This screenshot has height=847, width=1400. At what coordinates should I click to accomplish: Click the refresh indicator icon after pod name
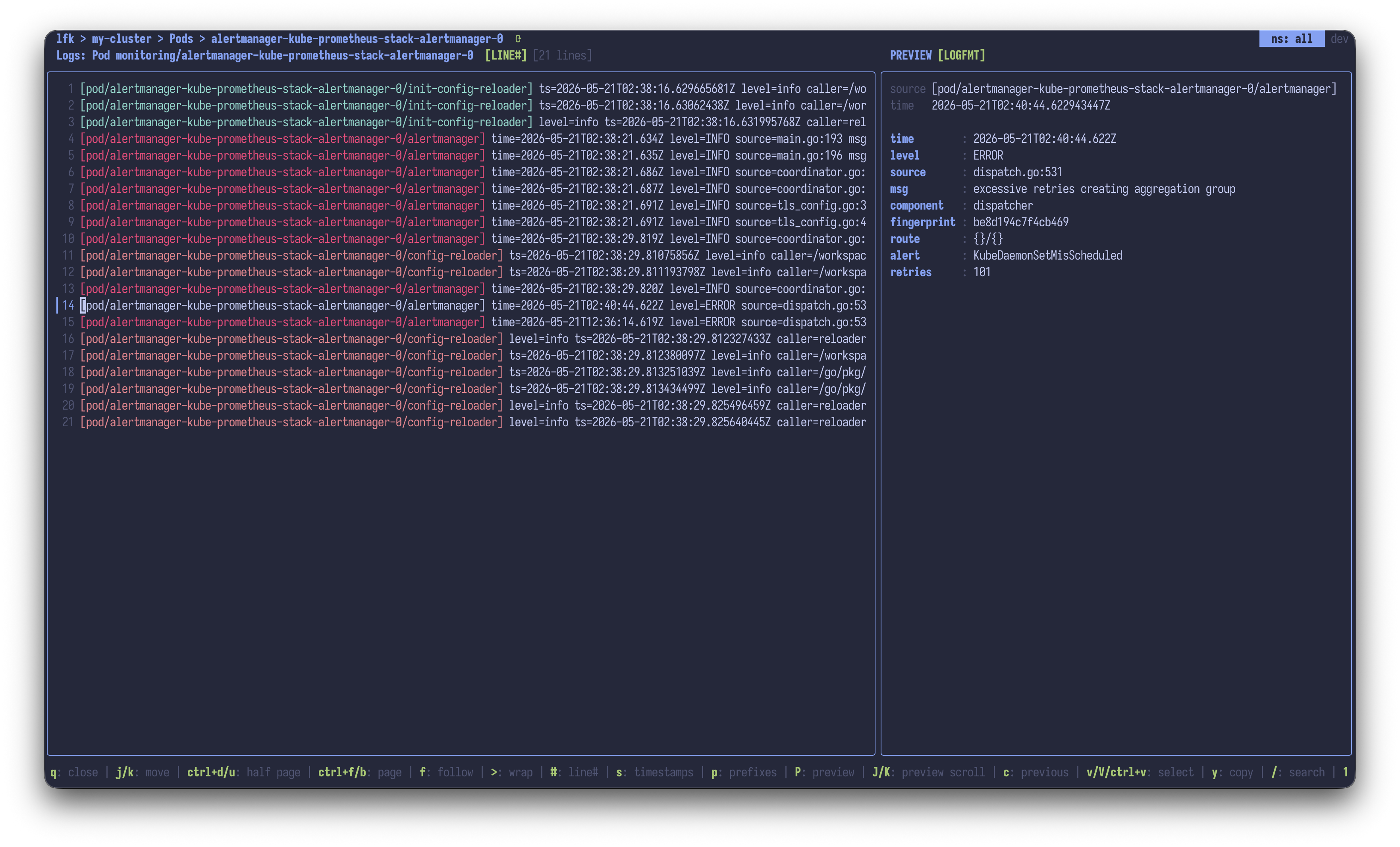click(518, 38)
